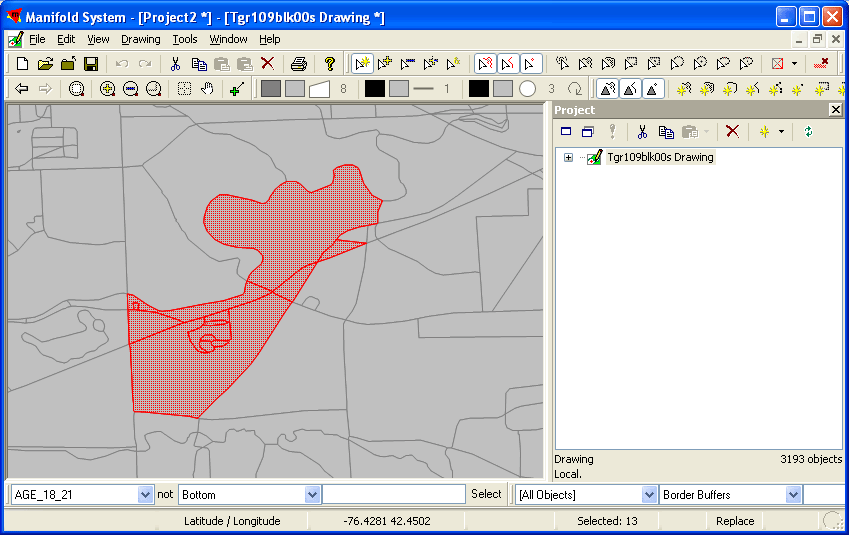Expand the Tgr109blk00s Drawing tree node
The image size is (849, 535).
coord(568,158)
